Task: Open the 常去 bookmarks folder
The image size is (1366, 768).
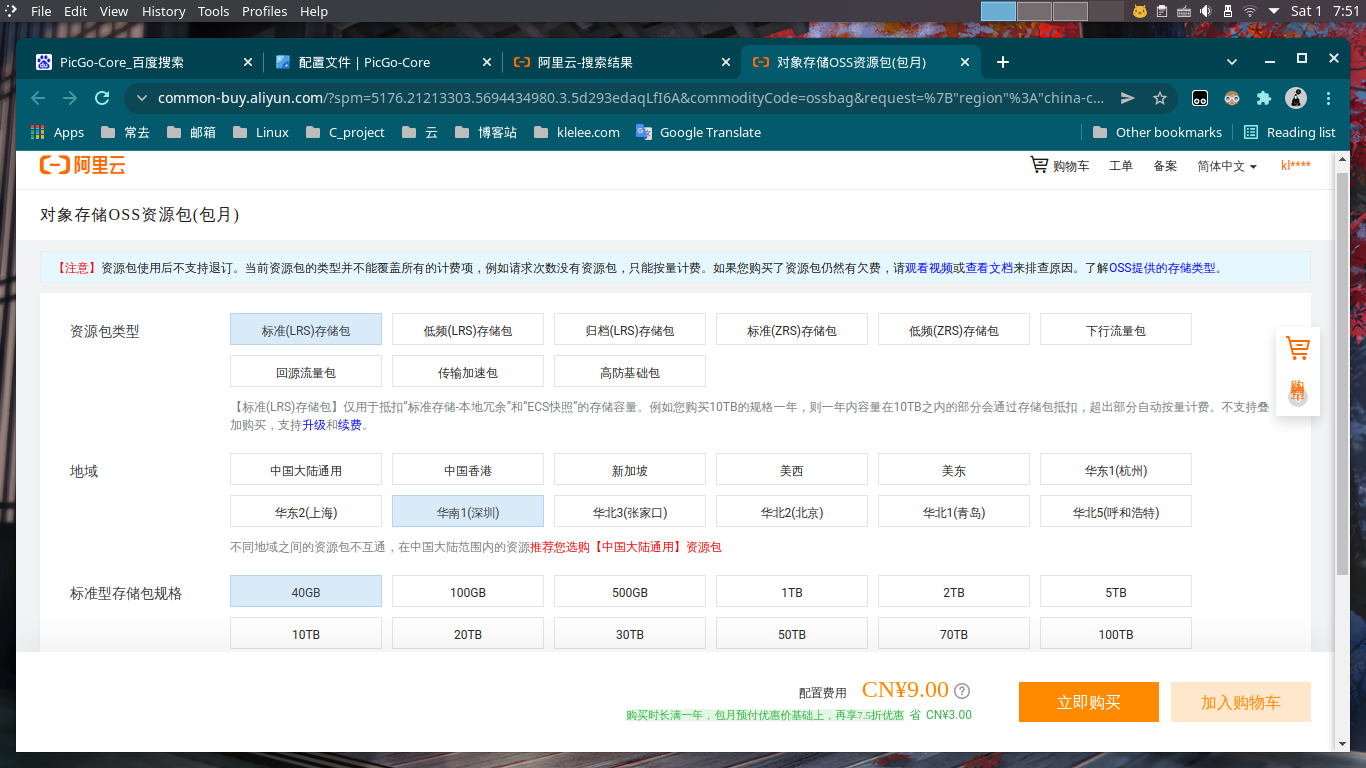Action: [x=125, y=132]
